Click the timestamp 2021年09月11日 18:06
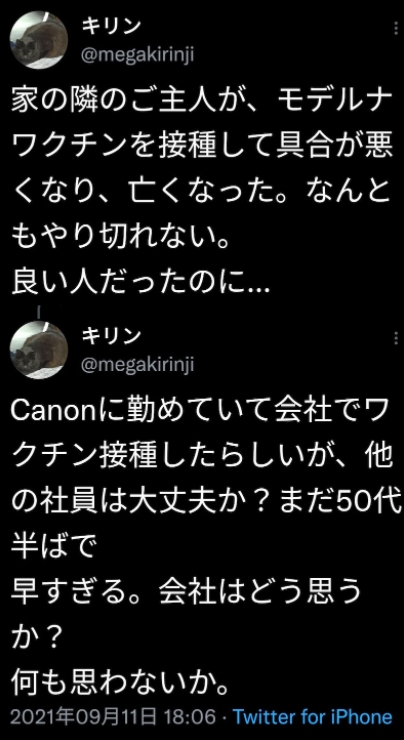Screen dimensions: 404x740 [113, 717]
